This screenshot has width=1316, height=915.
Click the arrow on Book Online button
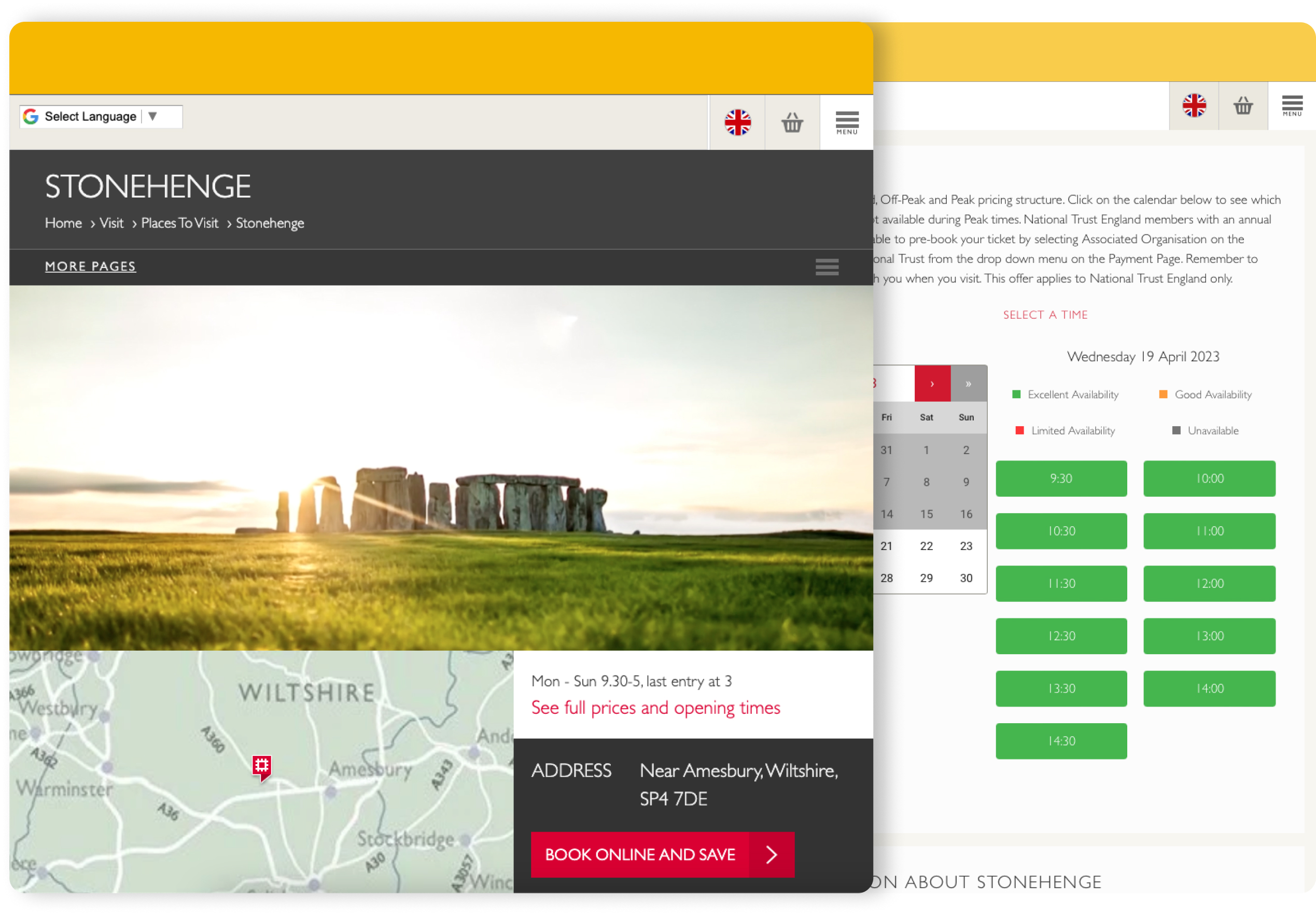tap(772, 854)
